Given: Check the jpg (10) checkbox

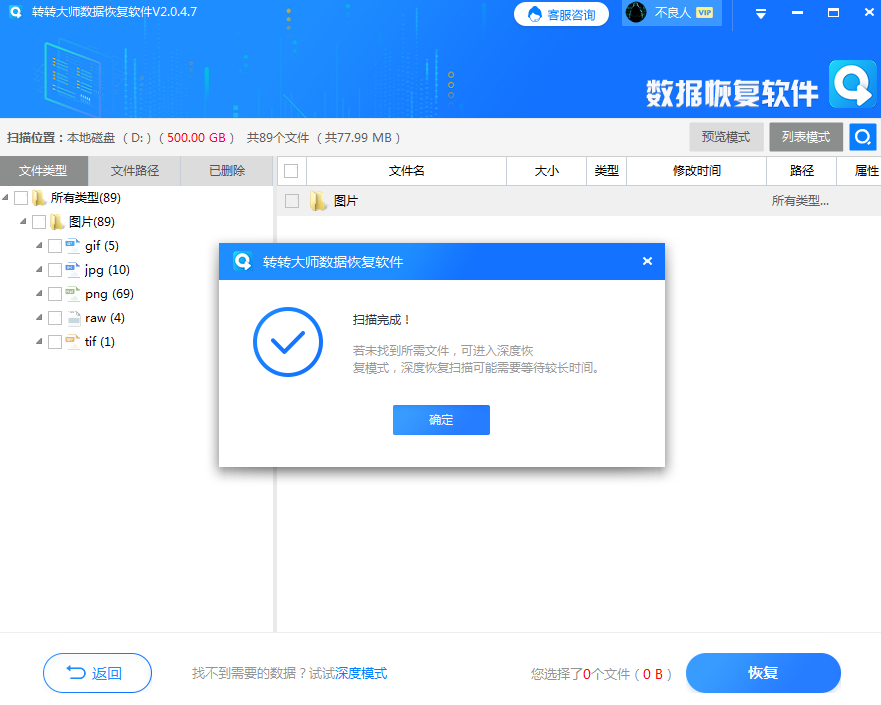Looking at the screenshot, I should pos(55,269).
